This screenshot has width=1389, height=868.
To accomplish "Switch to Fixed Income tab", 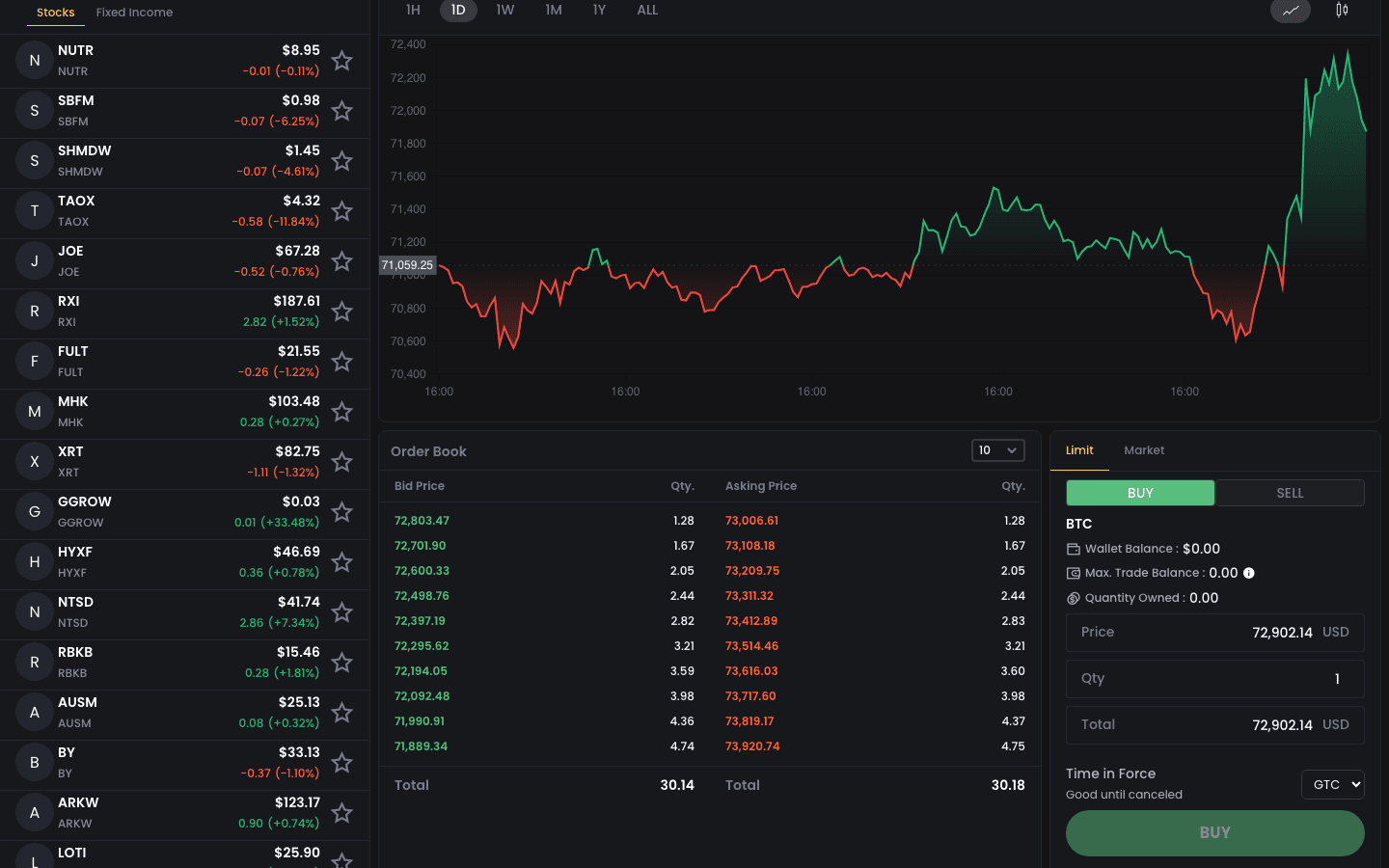I will point(134,13).
